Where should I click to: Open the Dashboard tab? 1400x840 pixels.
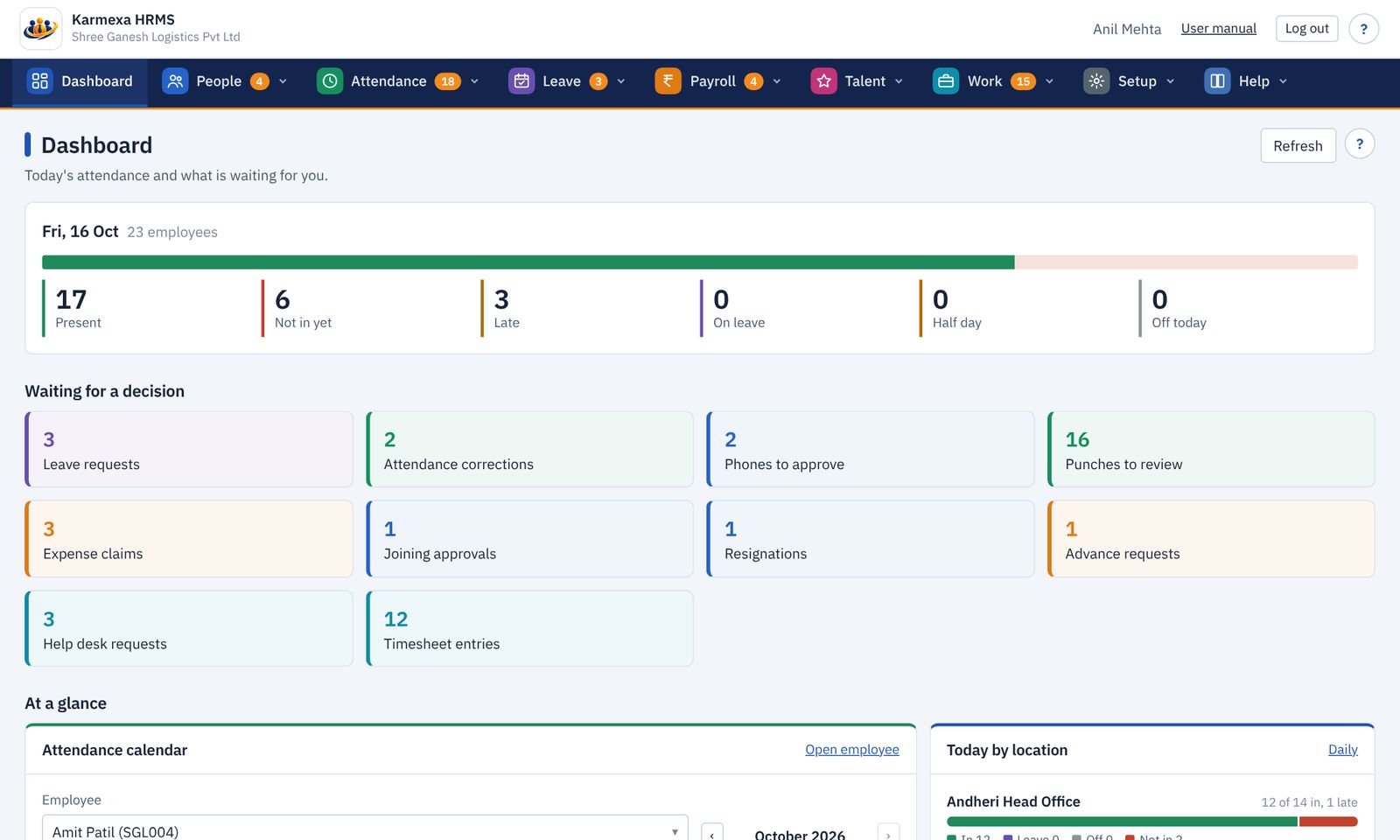point(80,81)
